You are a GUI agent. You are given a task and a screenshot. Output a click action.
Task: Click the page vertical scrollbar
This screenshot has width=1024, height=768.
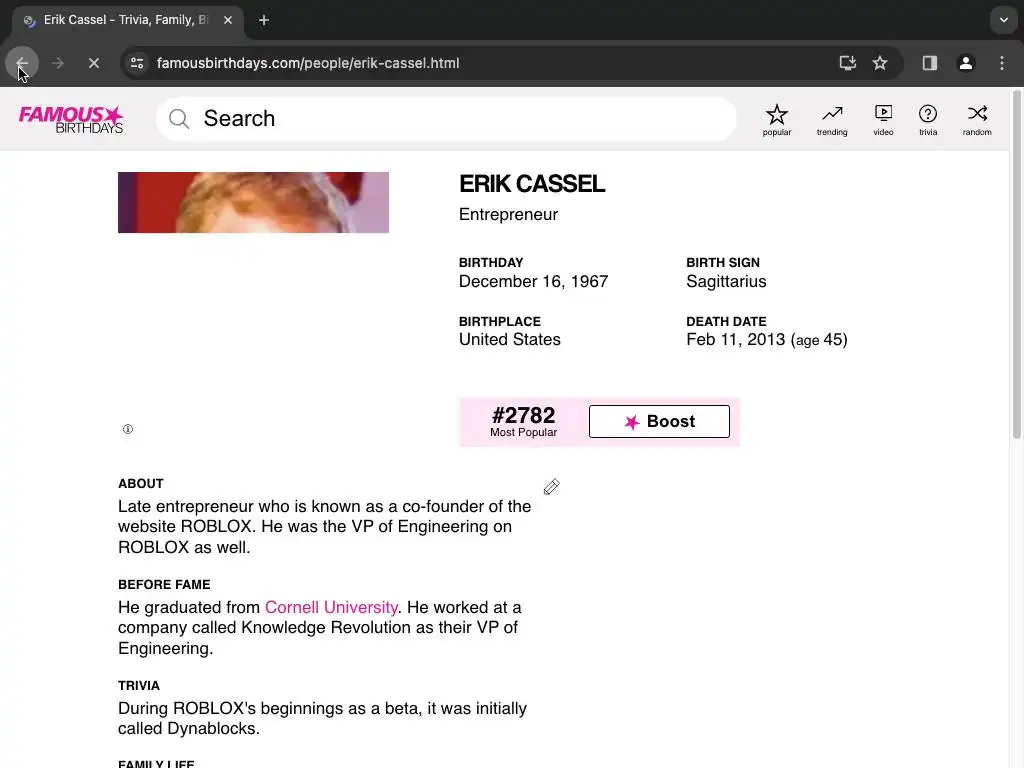pyautogui.click(x=1016, y=264)
